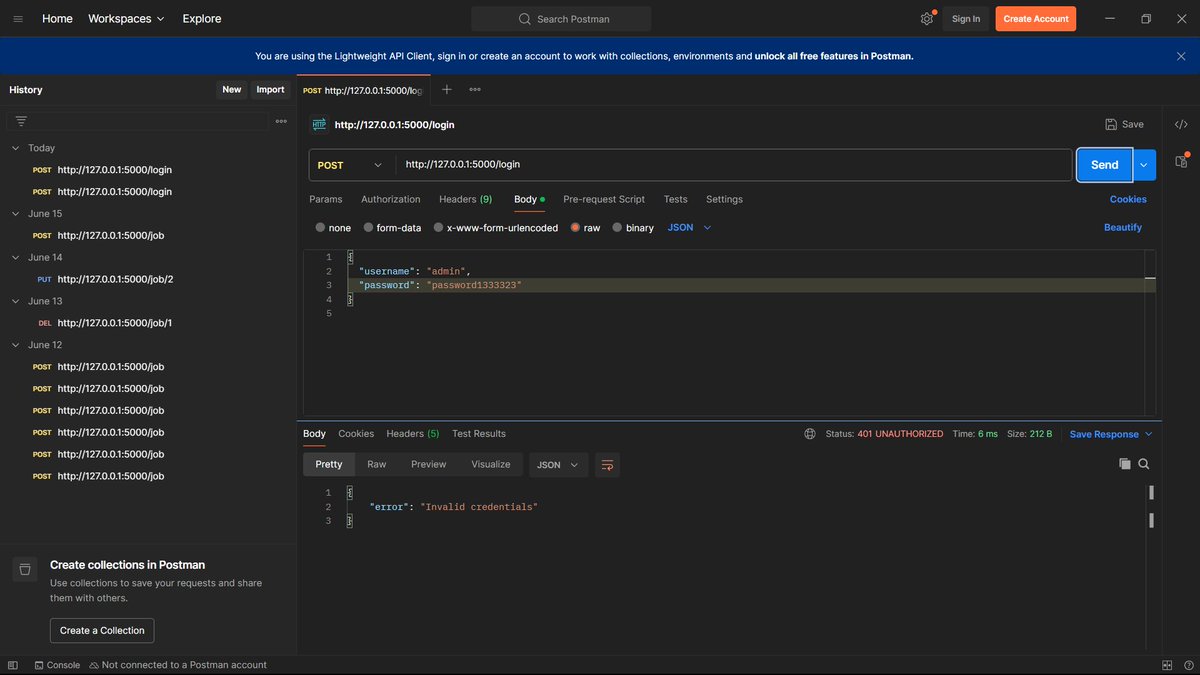Switch response view to Raw
This screenshot has width=1200, height=675.
tap(377, 465)
